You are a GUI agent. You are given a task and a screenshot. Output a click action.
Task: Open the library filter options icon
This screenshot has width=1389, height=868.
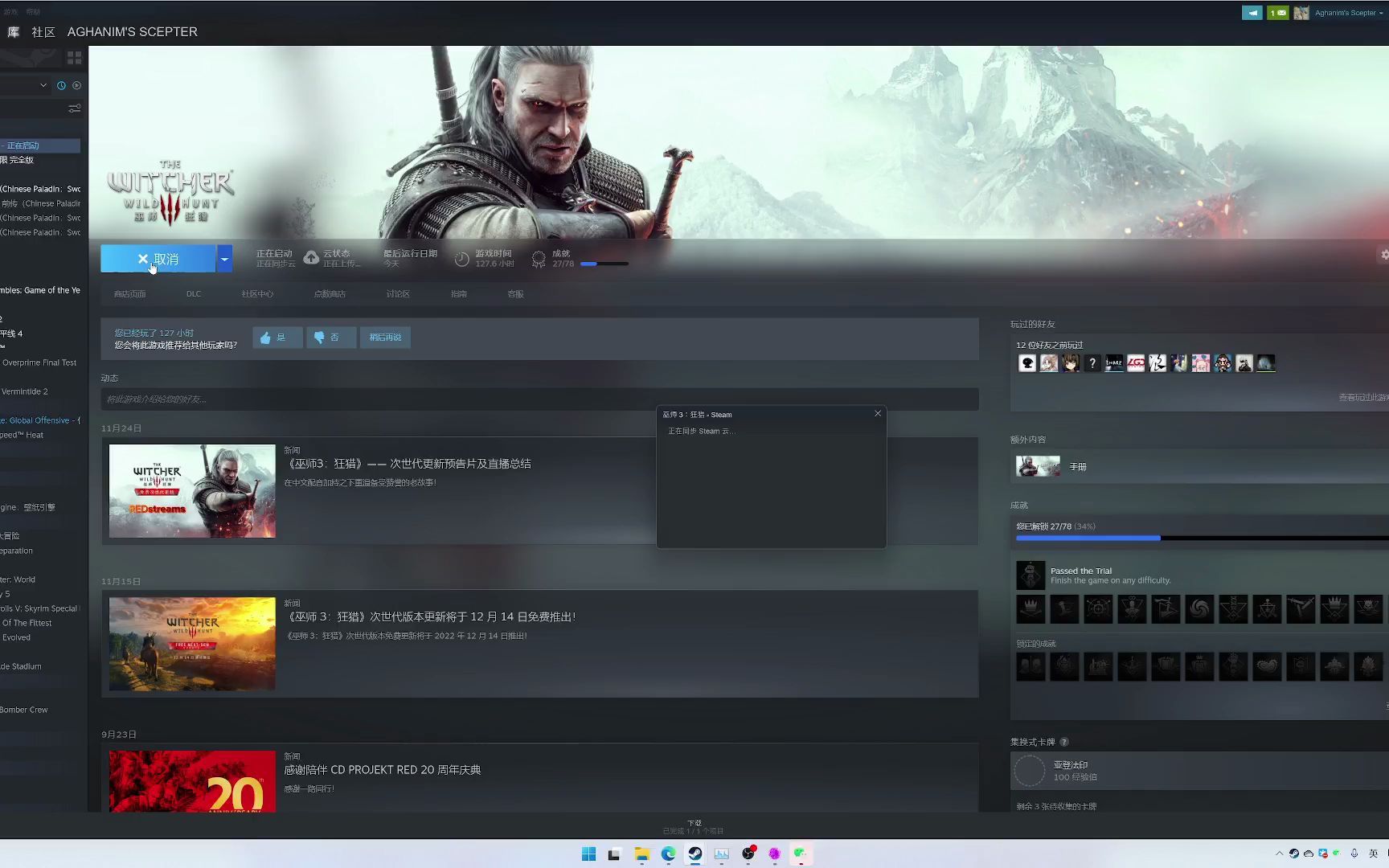click(x=75, y=108)
